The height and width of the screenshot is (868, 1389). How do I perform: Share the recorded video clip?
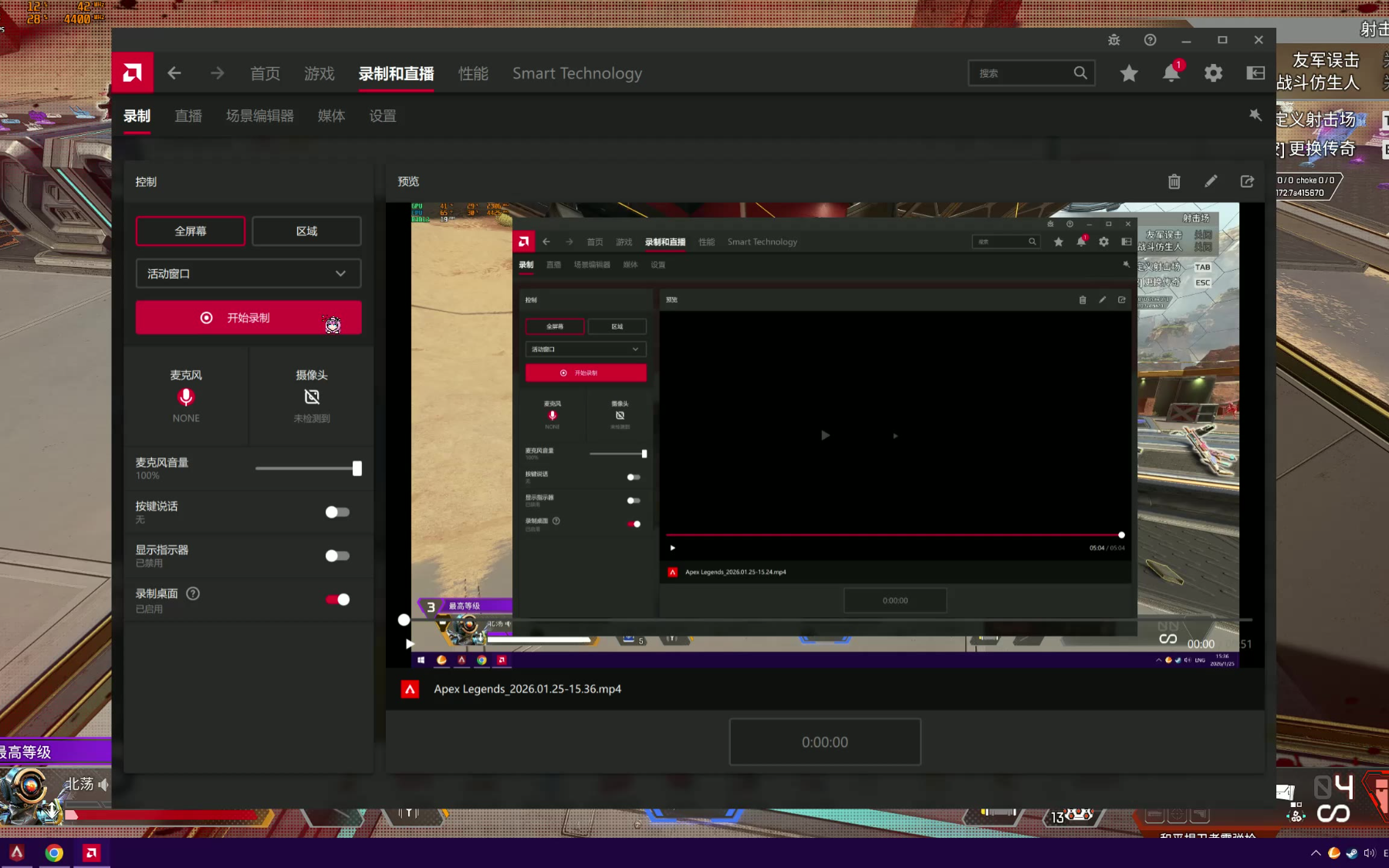[x=1247, y=181]
